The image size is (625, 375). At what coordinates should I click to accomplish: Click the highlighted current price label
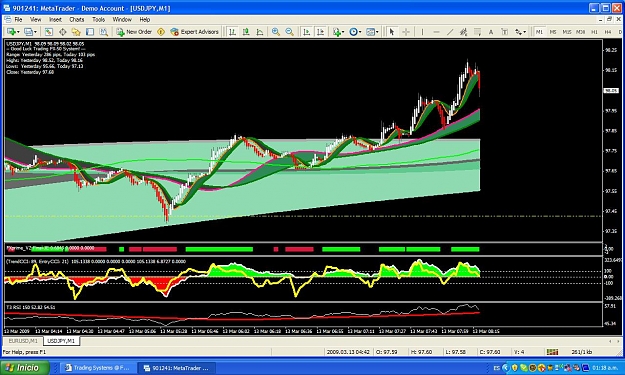[611, 91]
